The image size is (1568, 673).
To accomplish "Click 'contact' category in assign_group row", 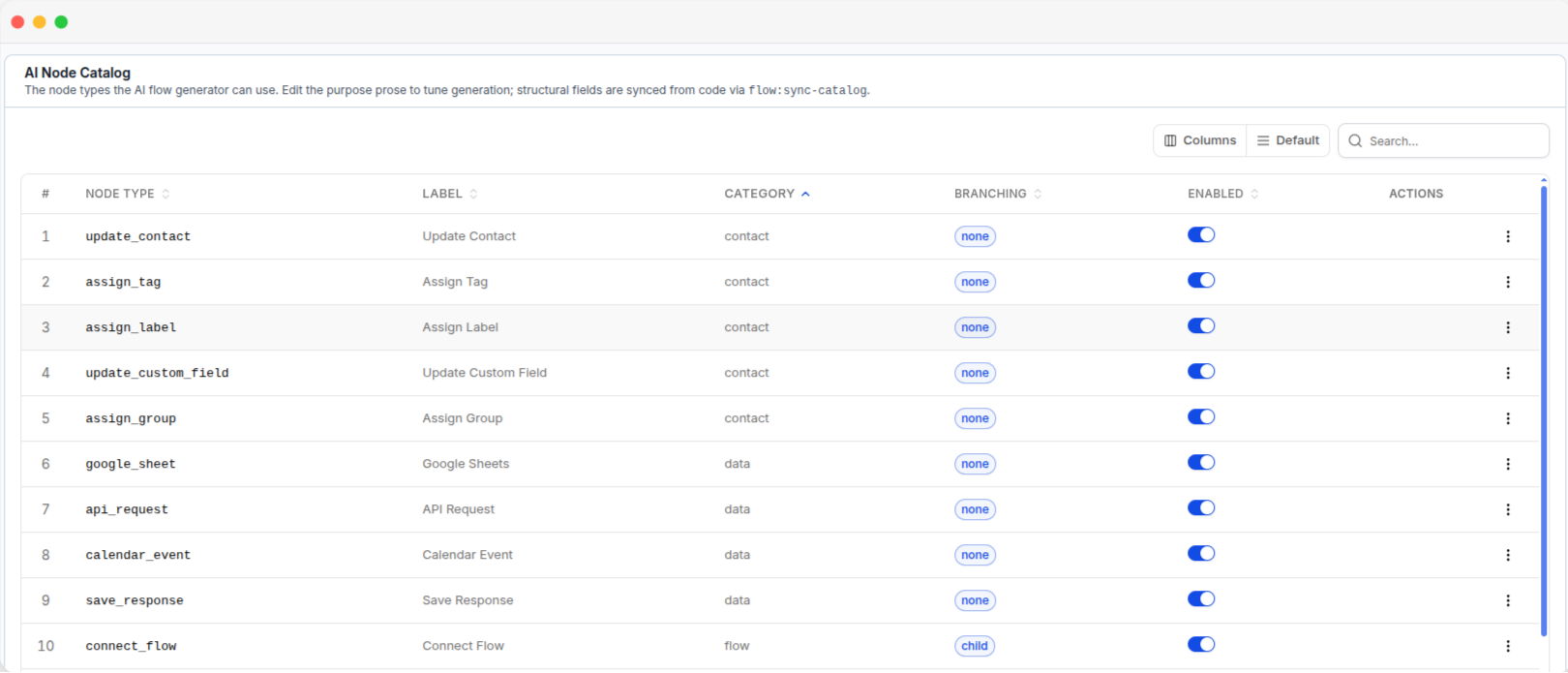I will coord(746,418).
